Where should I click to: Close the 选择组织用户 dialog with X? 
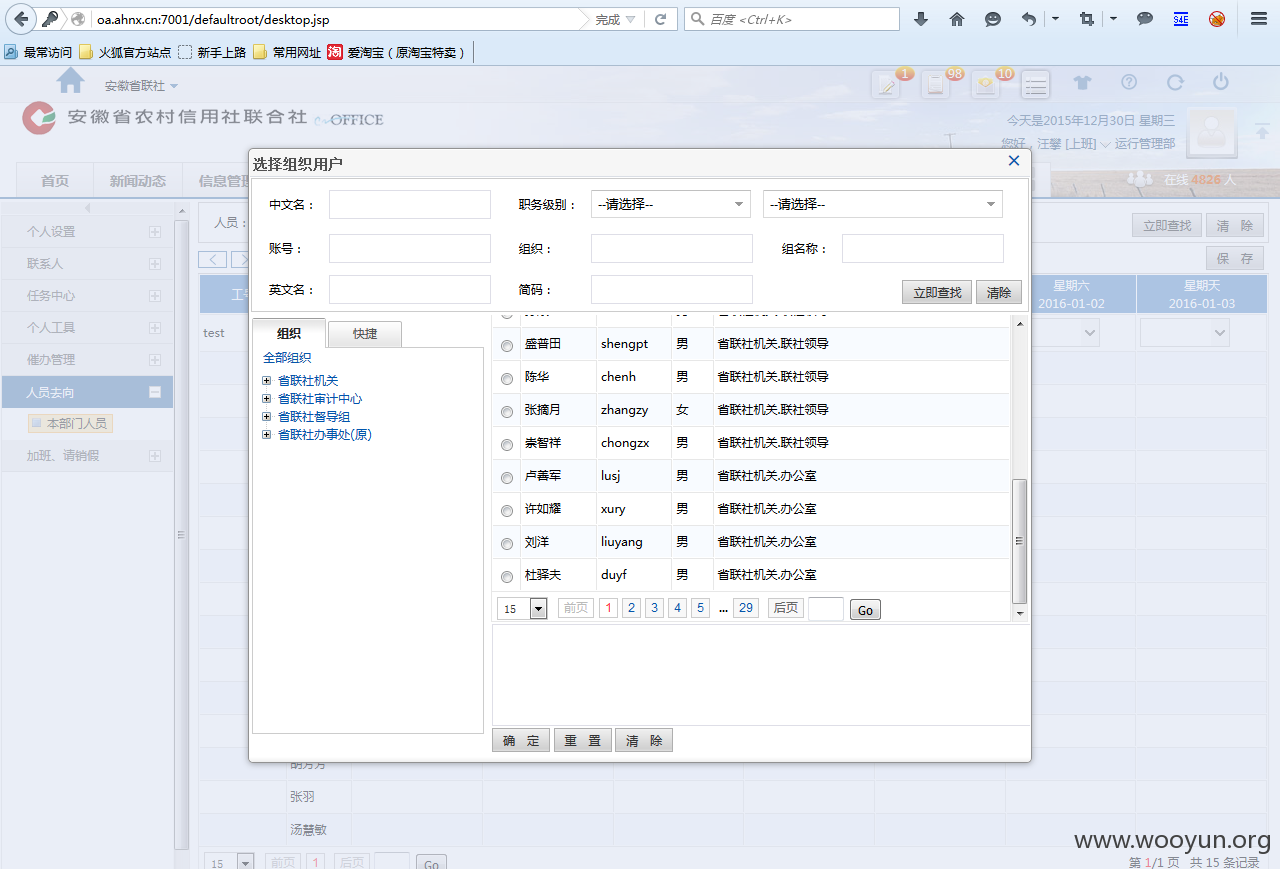click(x=1014, y=160)
